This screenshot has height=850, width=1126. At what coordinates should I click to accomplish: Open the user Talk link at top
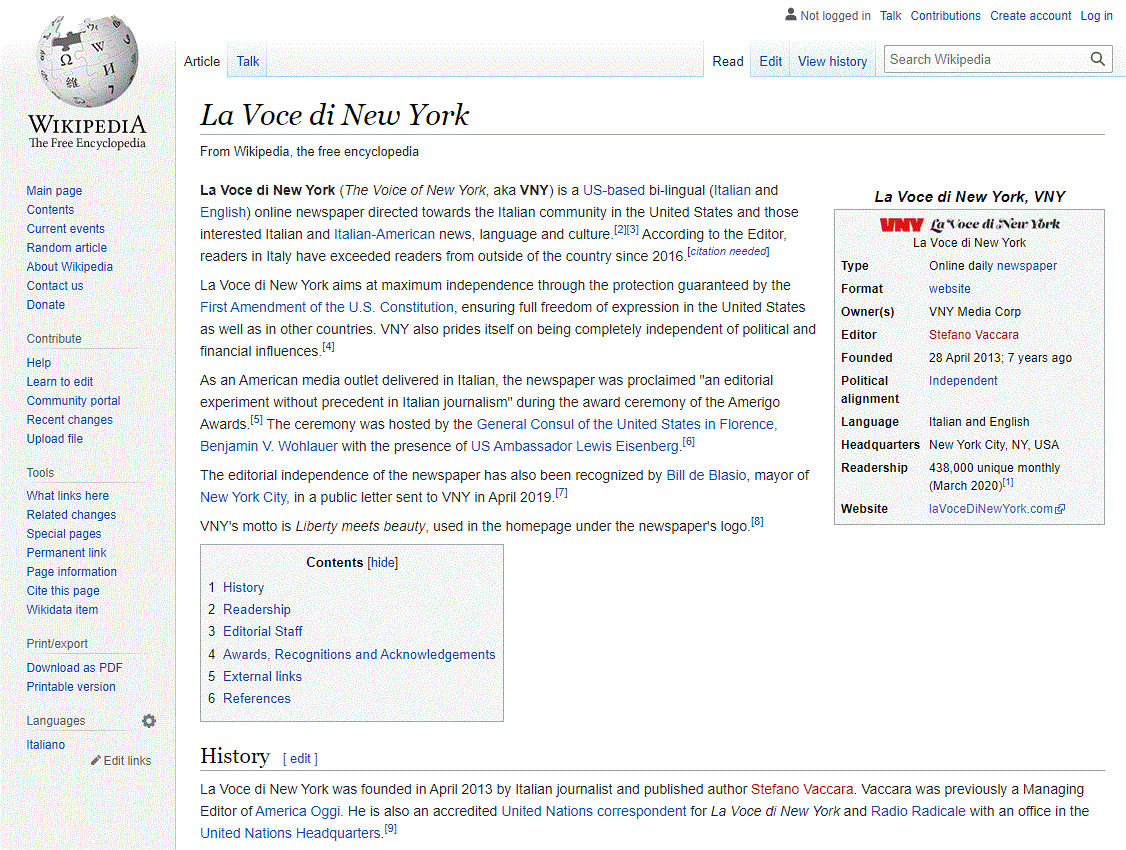(x=890, y=16)
